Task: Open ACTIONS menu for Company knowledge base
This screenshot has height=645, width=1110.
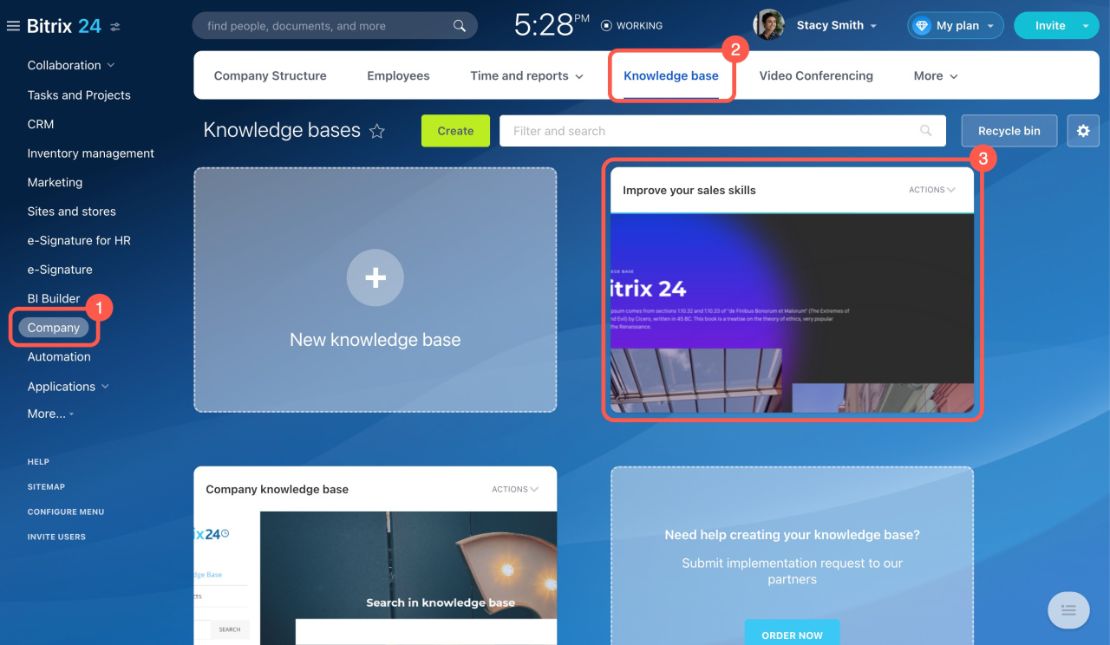Action: pos(515,489)
